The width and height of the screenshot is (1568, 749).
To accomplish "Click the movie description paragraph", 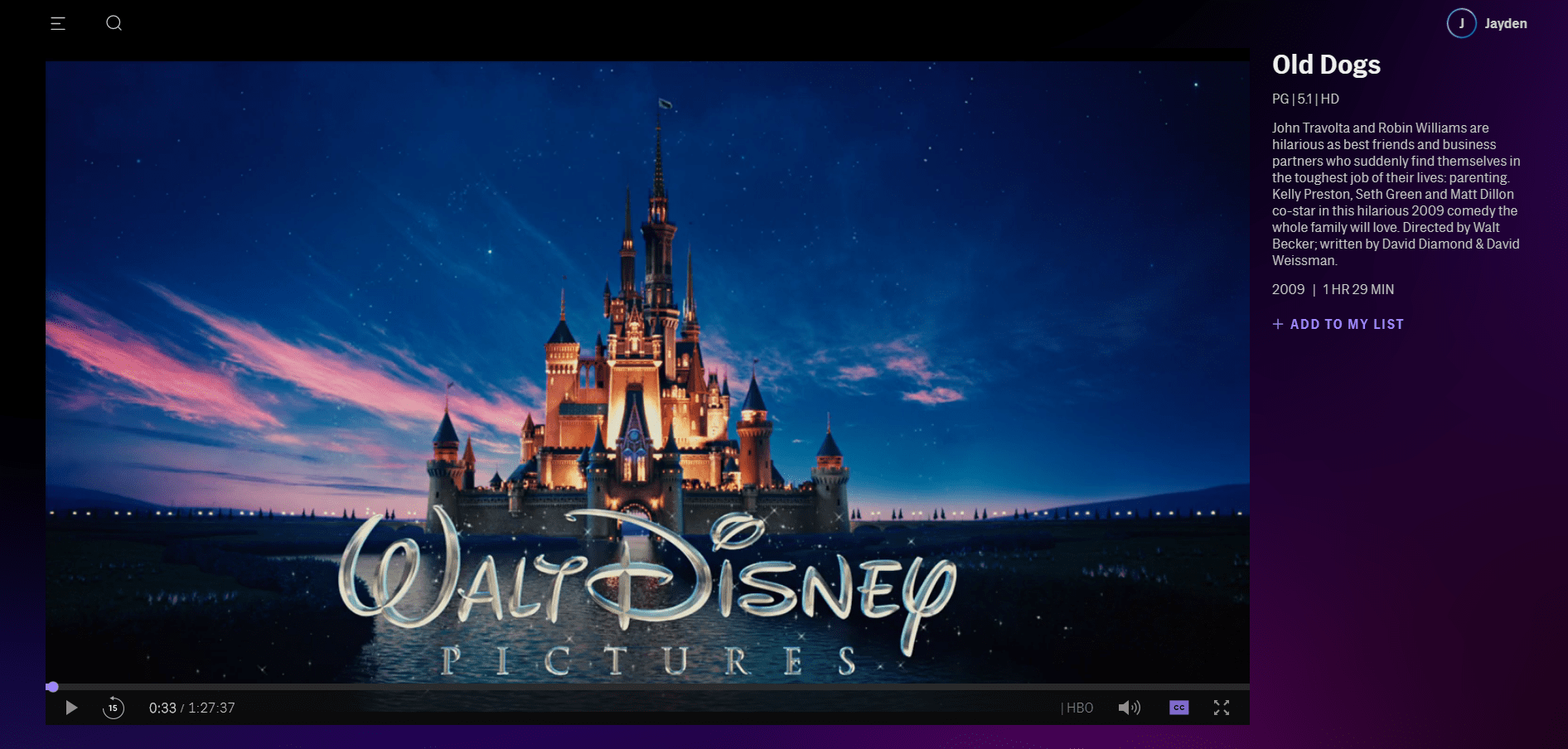I will (1396, 194).
